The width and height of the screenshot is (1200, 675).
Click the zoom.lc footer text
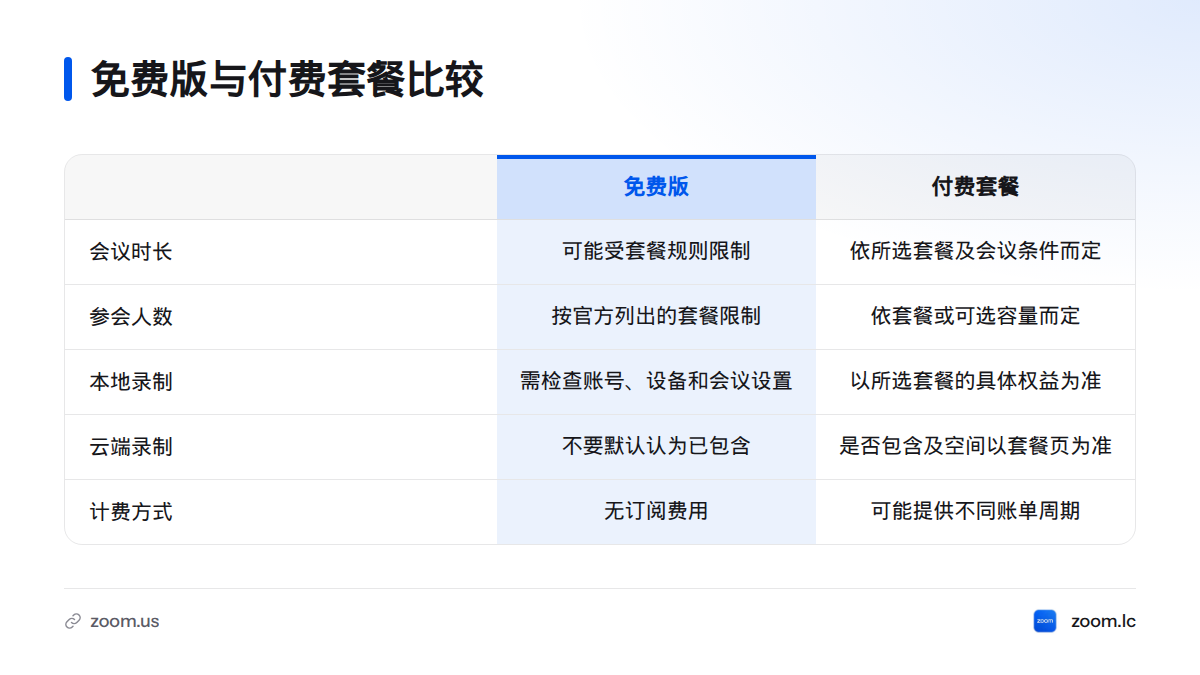tap(1103, 621)
